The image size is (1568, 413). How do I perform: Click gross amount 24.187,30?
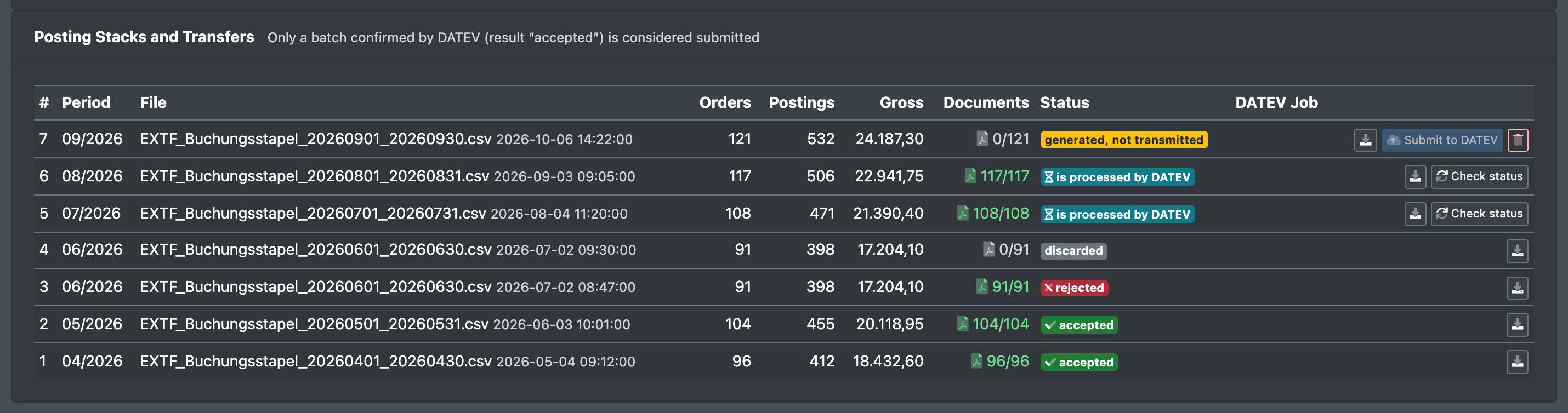click(x=889, y=139)
